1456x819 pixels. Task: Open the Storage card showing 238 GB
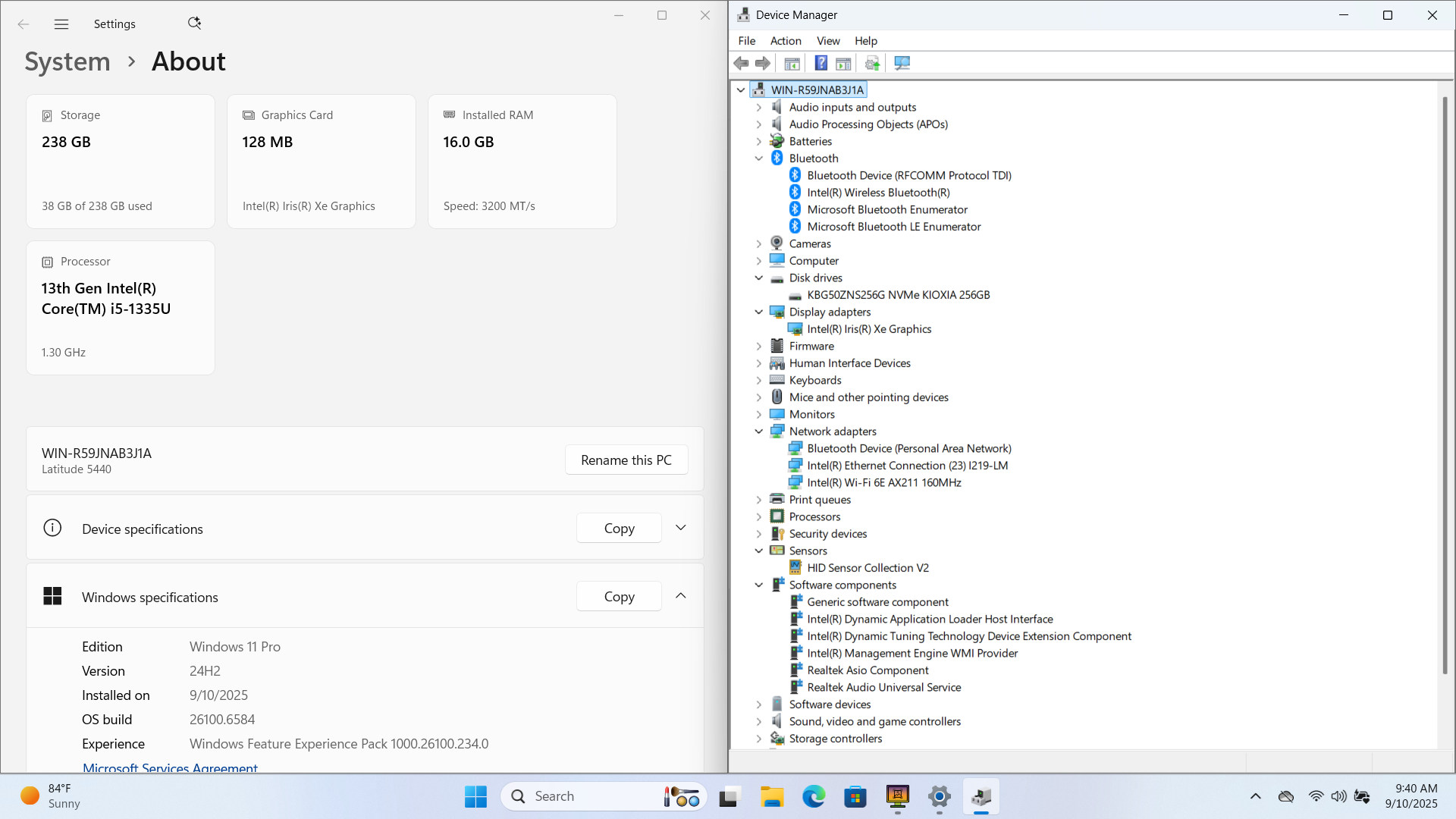[121, 162]
